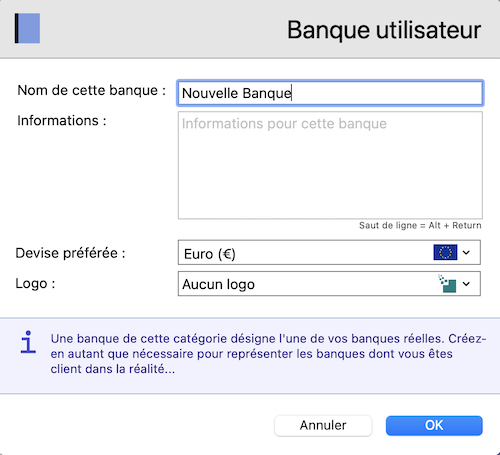Click the blue book icon in header

tap(27, 28)
